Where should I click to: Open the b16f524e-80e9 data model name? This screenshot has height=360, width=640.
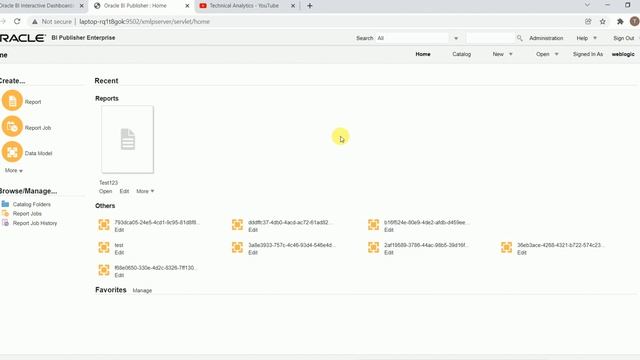427,222
